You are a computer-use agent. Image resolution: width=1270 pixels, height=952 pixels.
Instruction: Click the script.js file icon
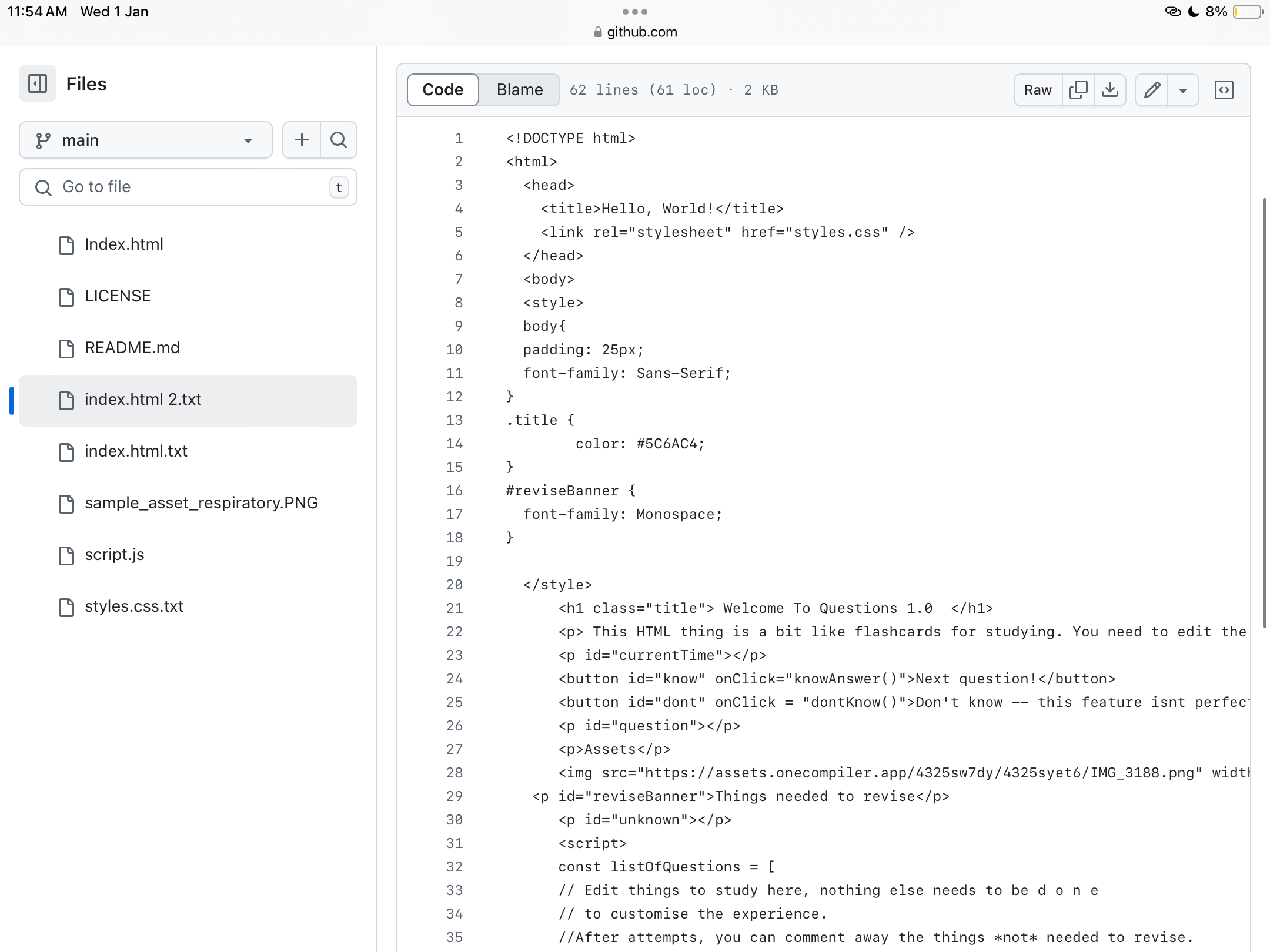(x=66, y=555)
